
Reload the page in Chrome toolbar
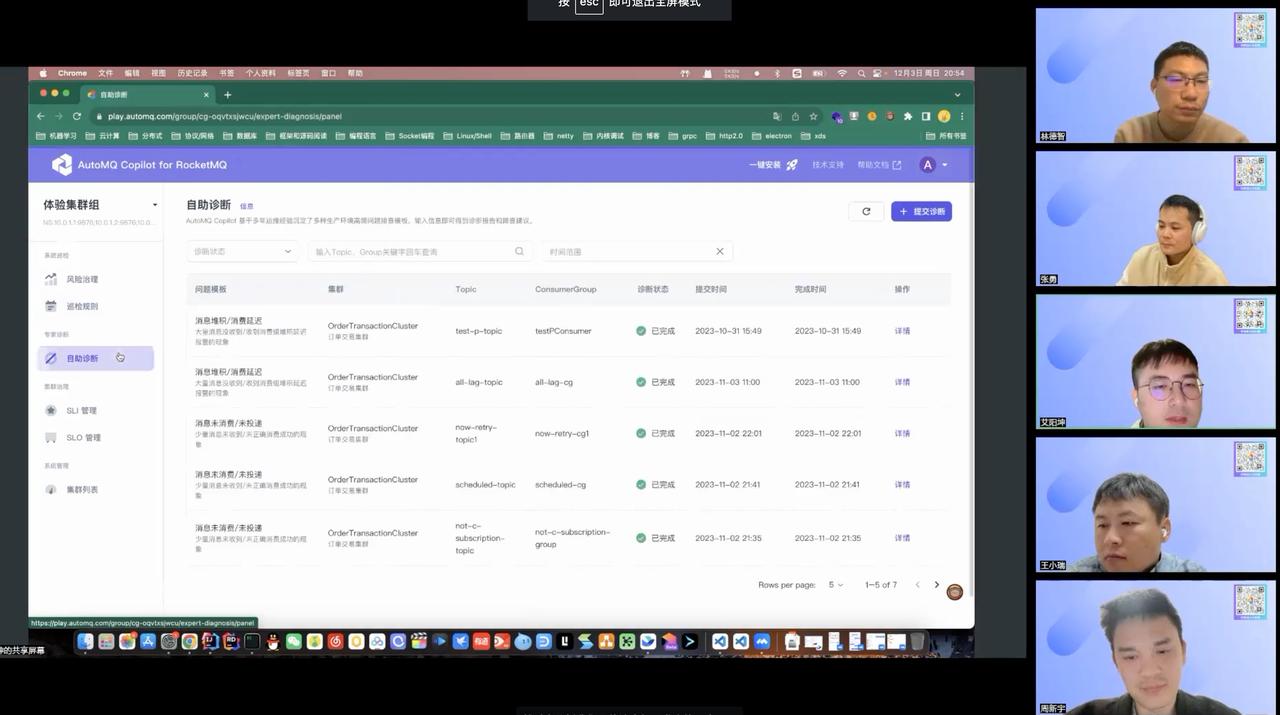click(x=76, y=116)
